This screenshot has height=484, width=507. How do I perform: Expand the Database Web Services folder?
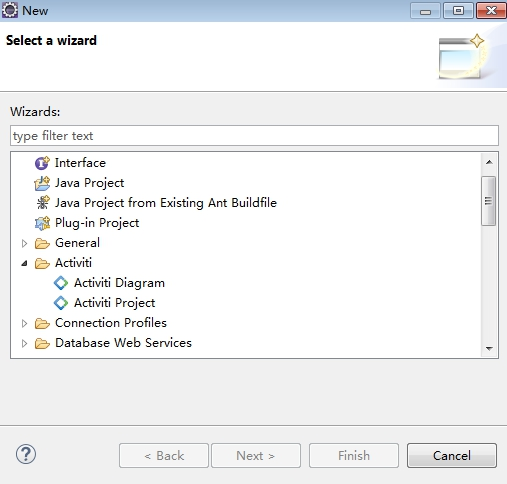pyautogui.click(x=24, y=343)
